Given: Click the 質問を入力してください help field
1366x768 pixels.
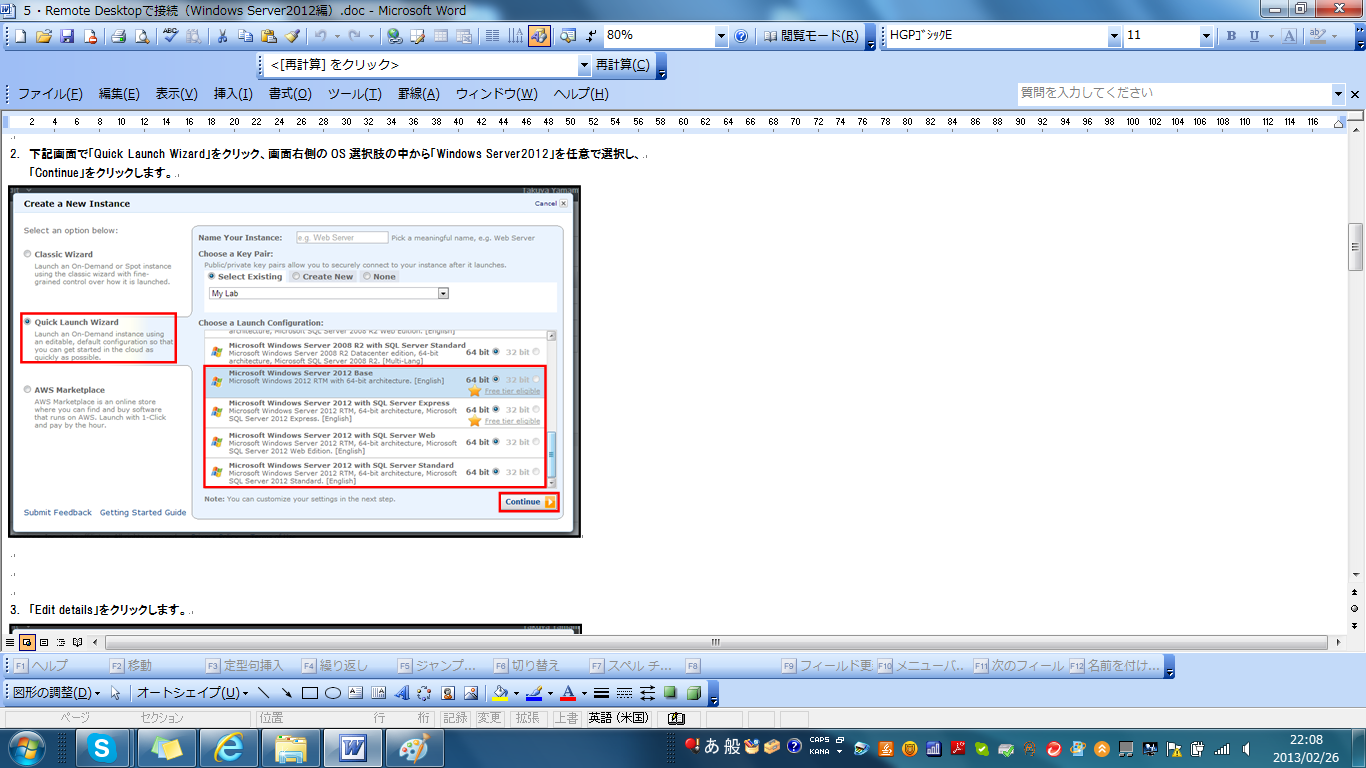Looking at the screenshot, I should tap(1174, 93).
